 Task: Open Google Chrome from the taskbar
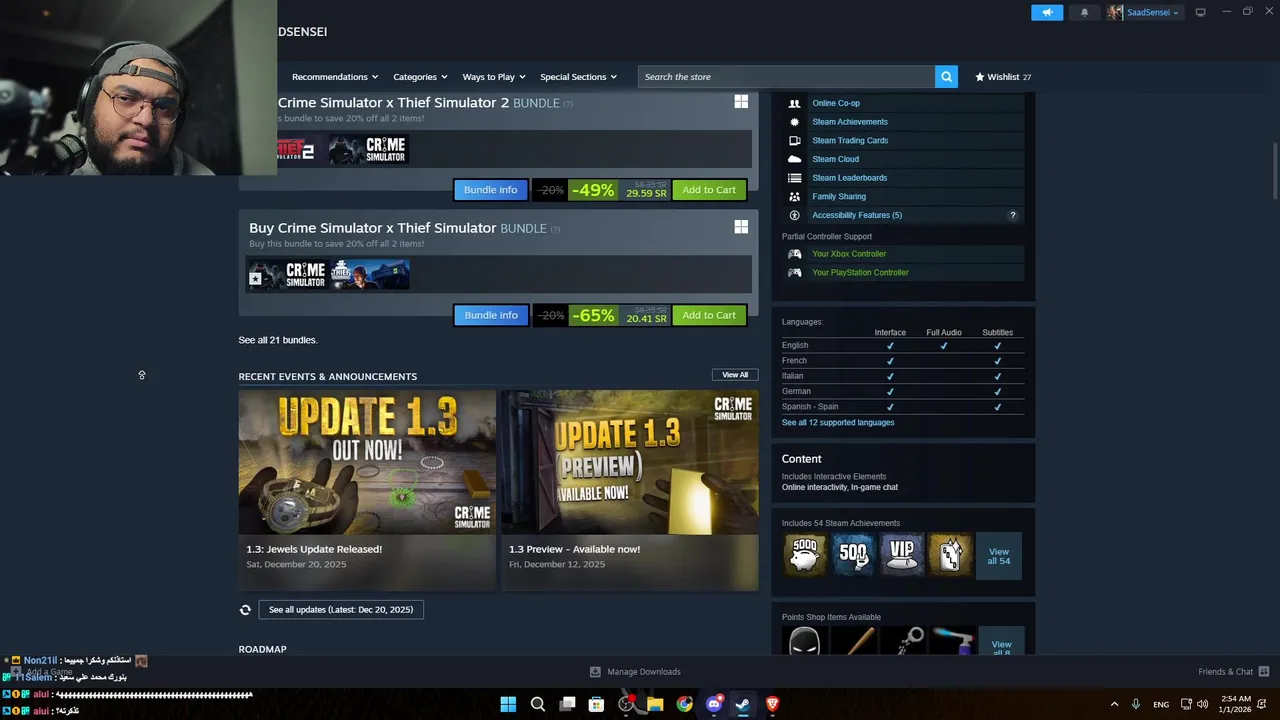click(x=685, y=704)
